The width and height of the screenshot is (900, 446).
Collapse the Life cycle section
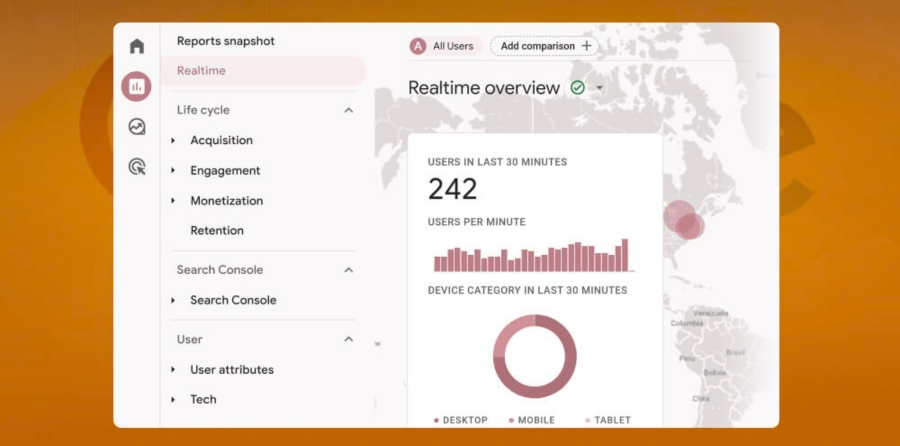[x=348, y=110]
